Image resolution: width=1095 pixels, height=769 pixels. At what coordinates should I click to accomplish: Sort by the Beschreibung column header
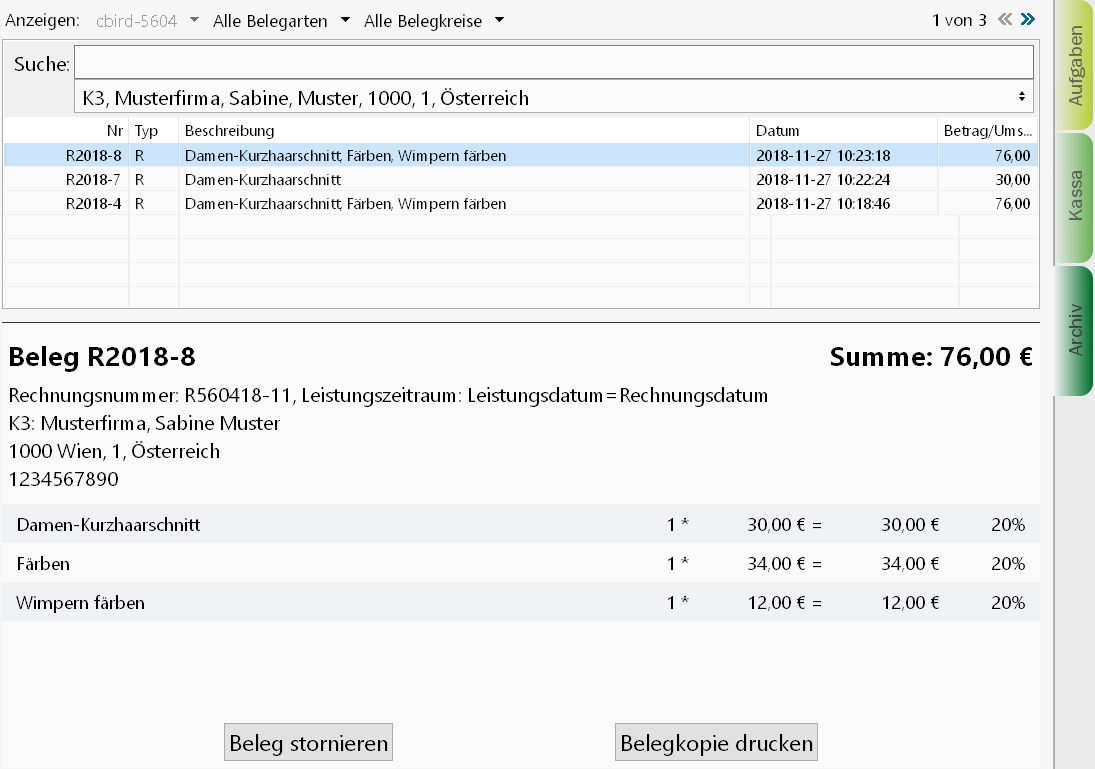(x=463, y=131)
